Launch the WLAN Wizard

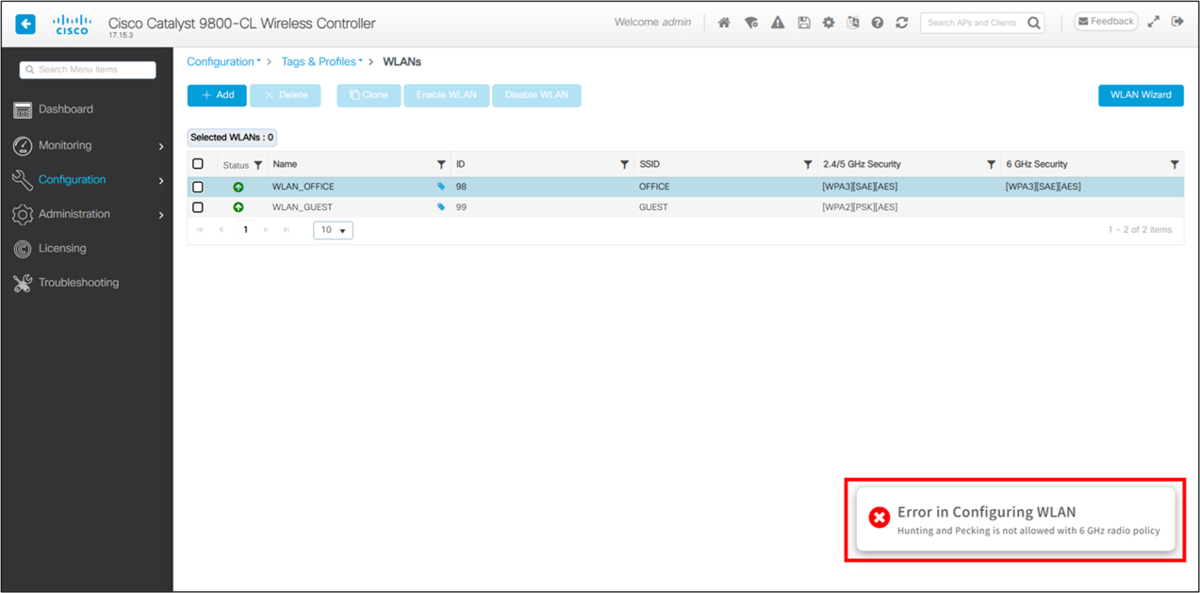tap(1141, 95)
